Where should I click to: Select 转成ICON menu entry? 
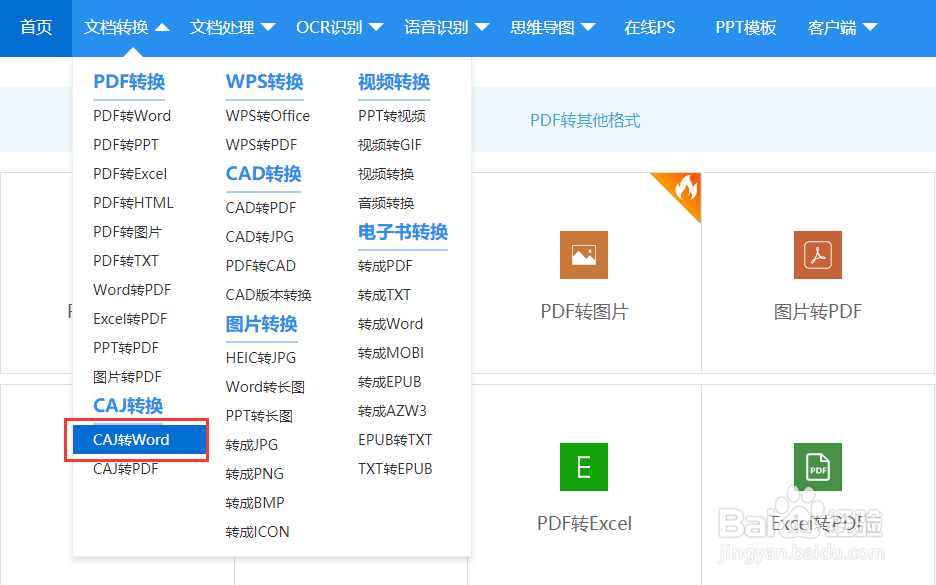pyautogui.click(x=257, y=532)
